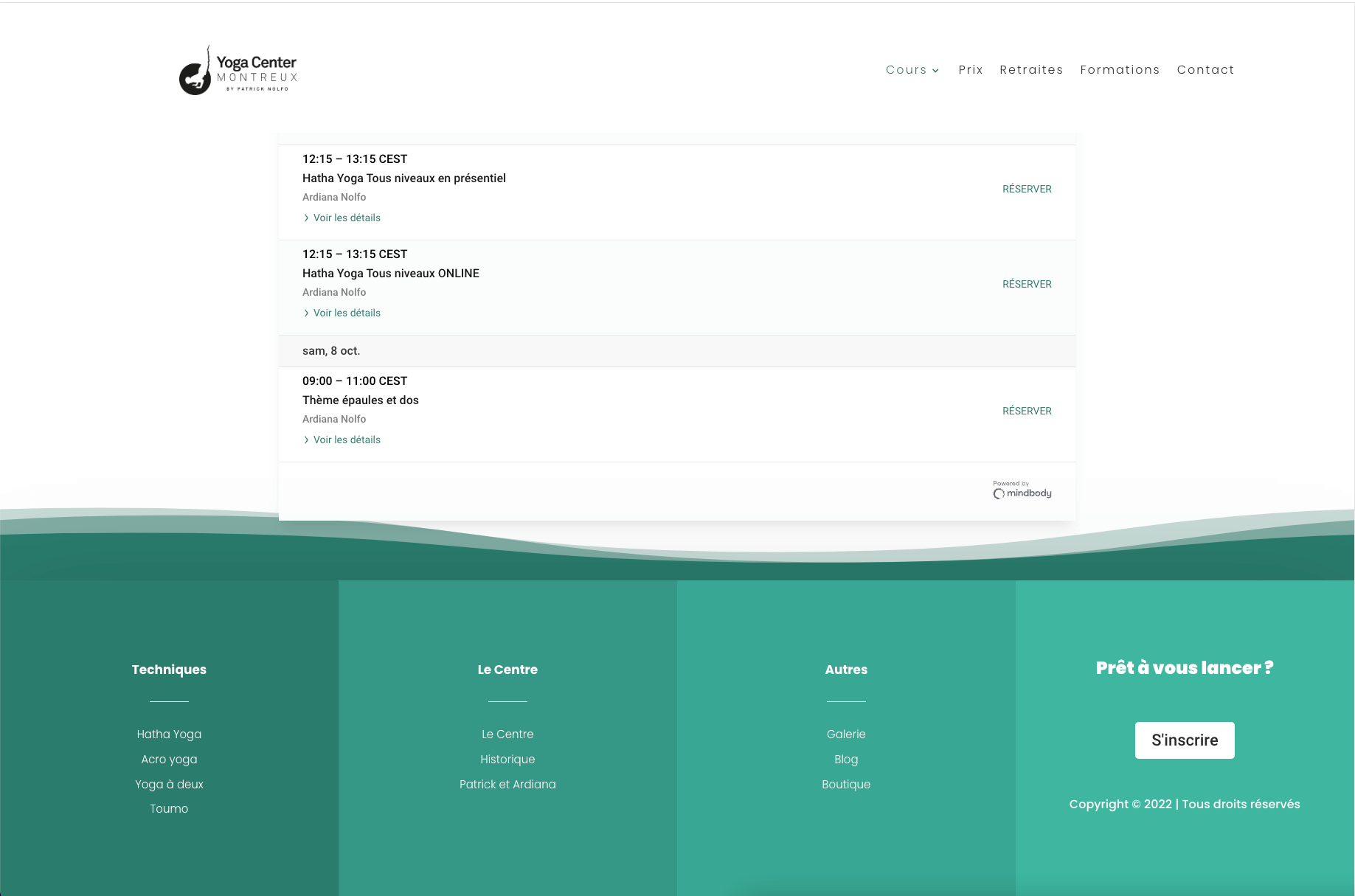
Task: Go to the Retraites page
Action: 1030,70
